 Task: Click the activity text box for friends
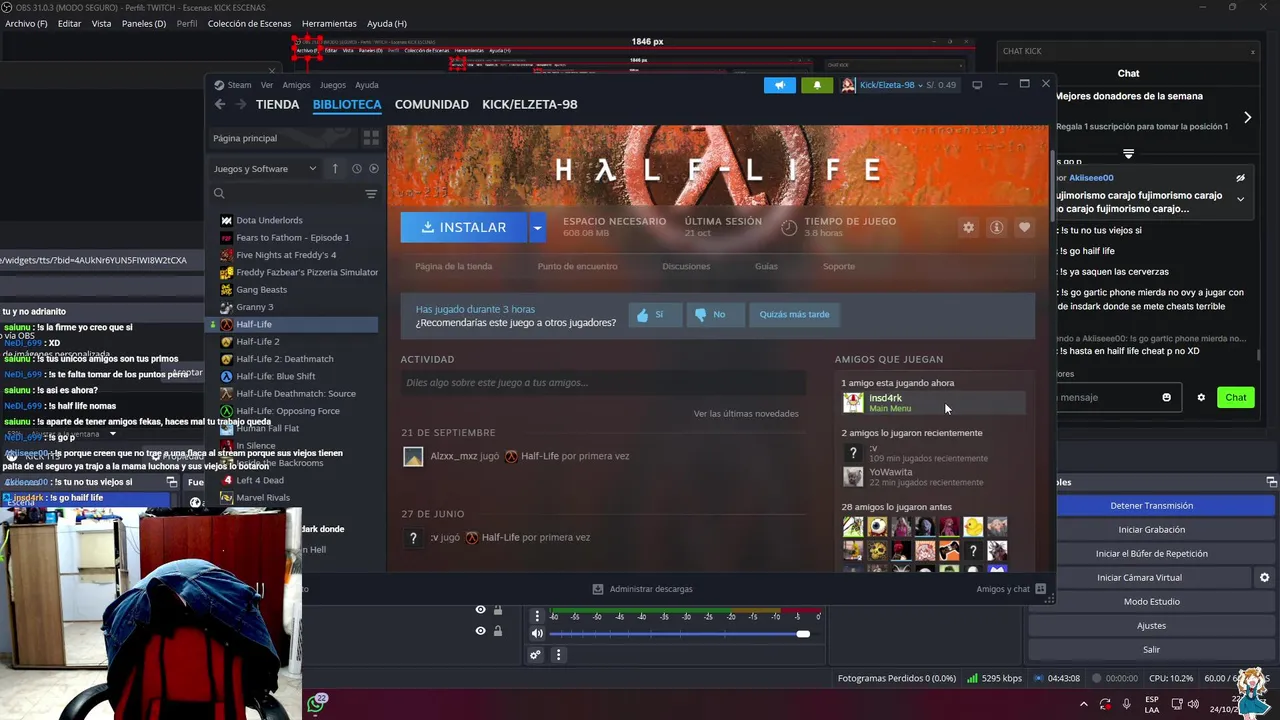pos(603,382)
